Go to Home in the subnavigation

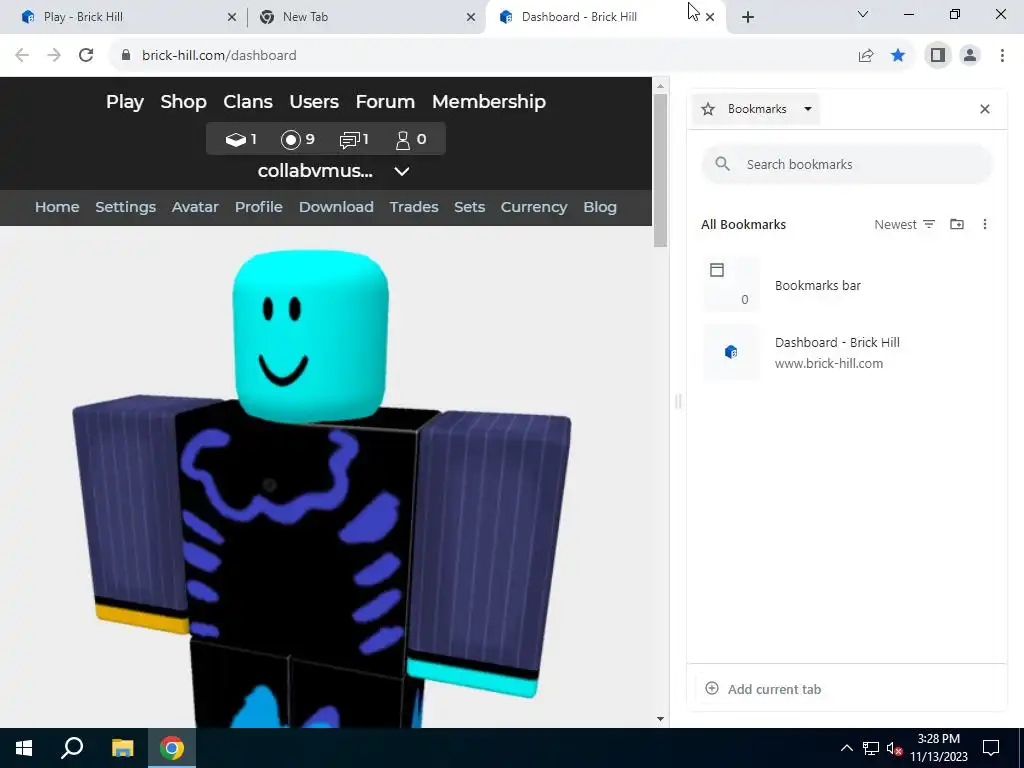(57, 207)
